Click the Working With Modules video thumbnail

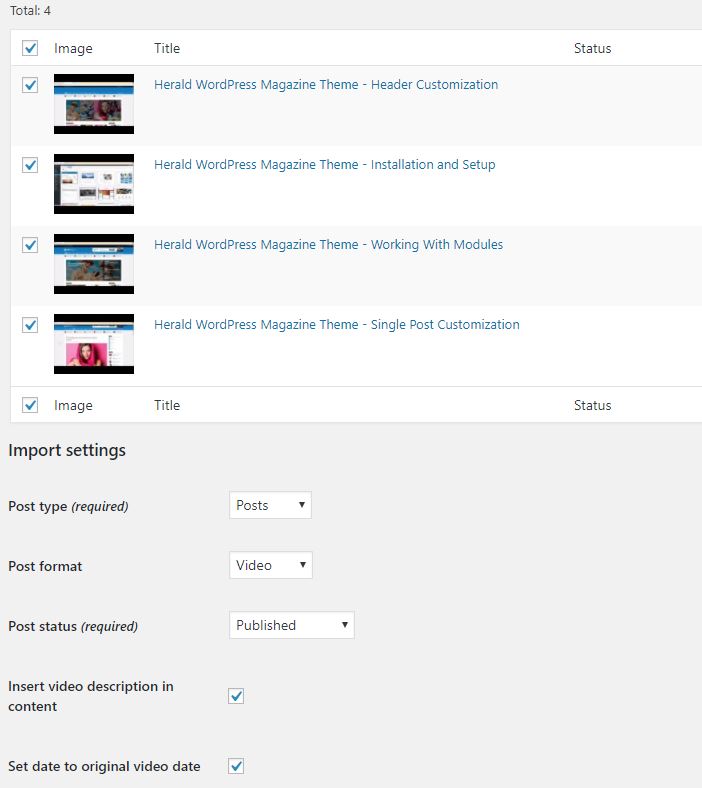(94, 264)
